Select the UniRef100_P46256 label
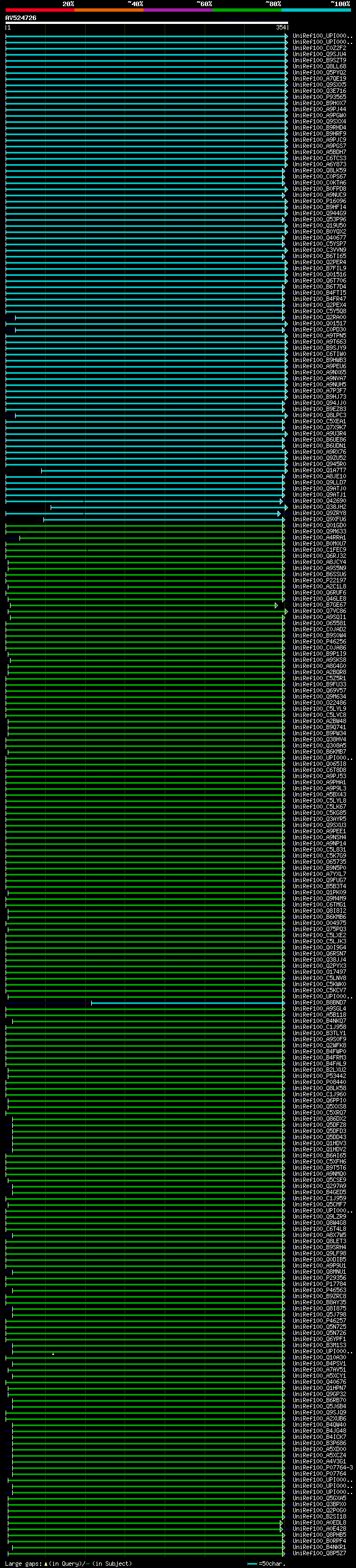 [x=319, y=641]
